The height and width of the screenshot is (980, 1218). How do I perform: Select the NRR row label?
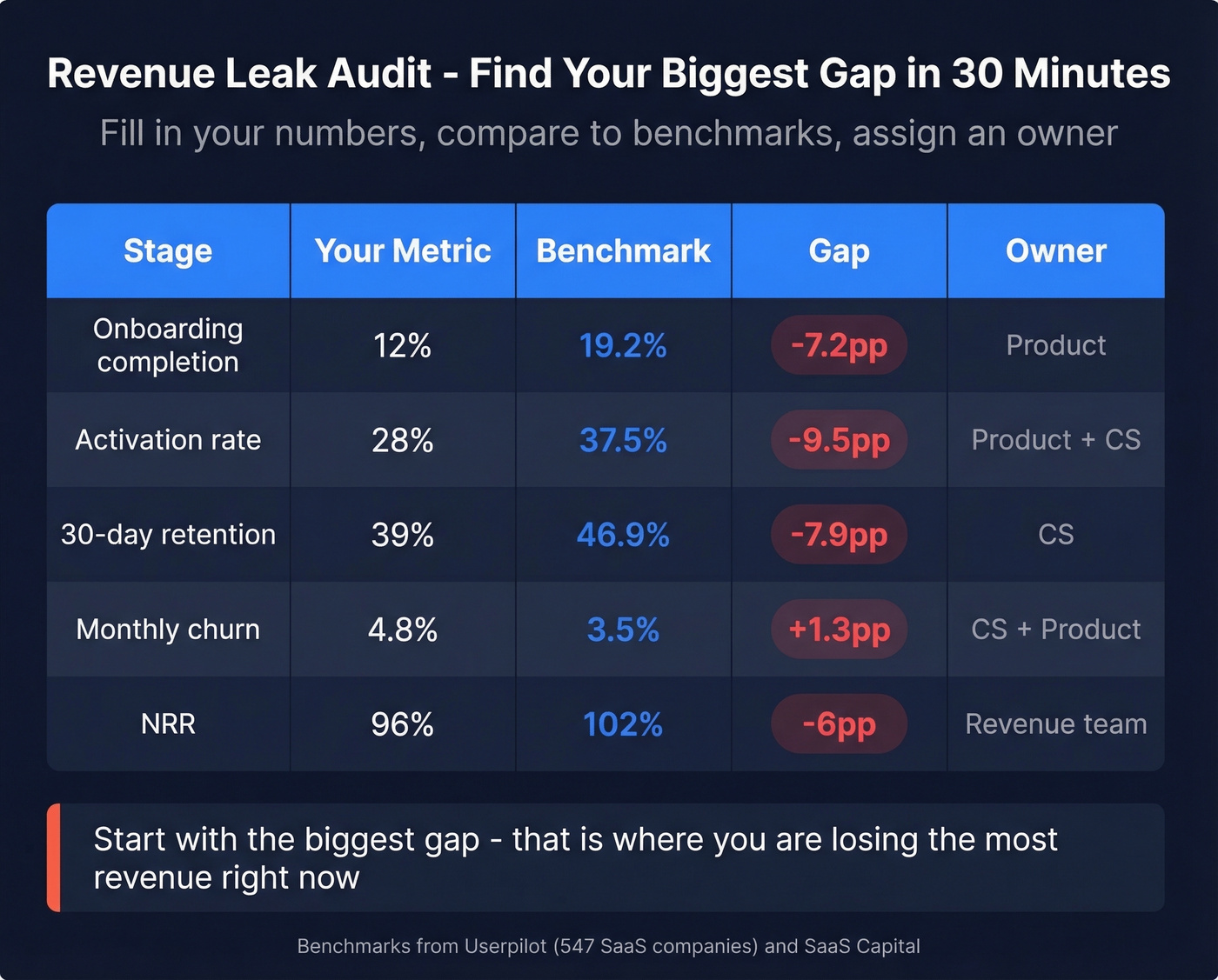click(167, 723)
